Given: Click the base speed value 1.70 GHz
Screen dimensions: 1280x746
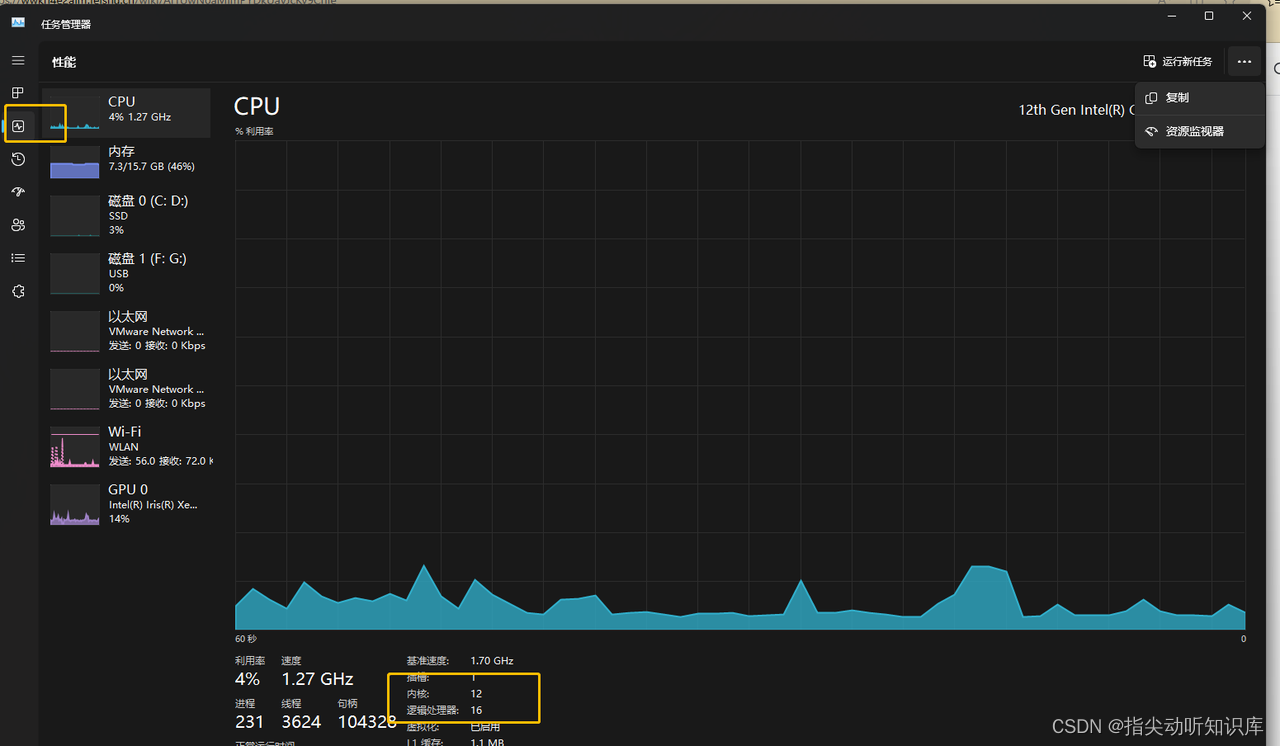Looking at the screenshot, I should 492,661.
